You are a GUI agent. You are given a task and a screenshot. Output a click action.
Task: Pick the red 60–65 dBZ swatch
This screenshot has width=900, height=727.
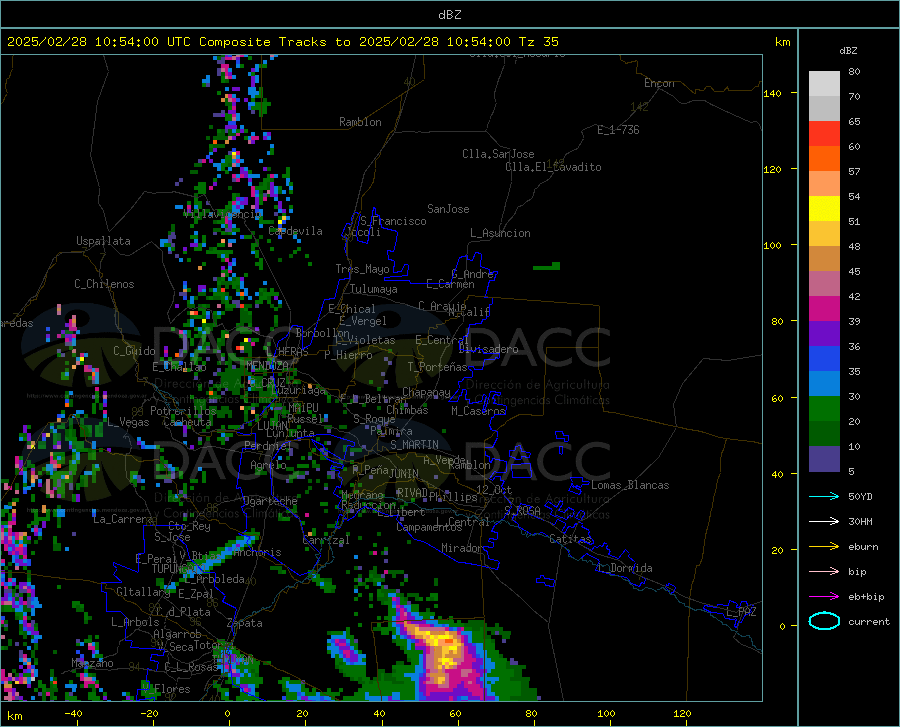click(x=824, y=134)
